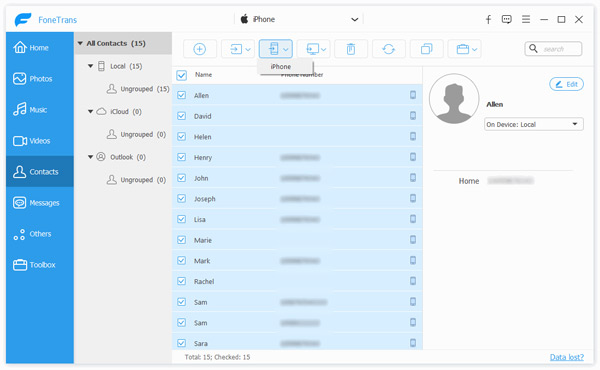This screenshot has height=370, width=600.
Task: Open the Messages section
Action: pos(40,203)
